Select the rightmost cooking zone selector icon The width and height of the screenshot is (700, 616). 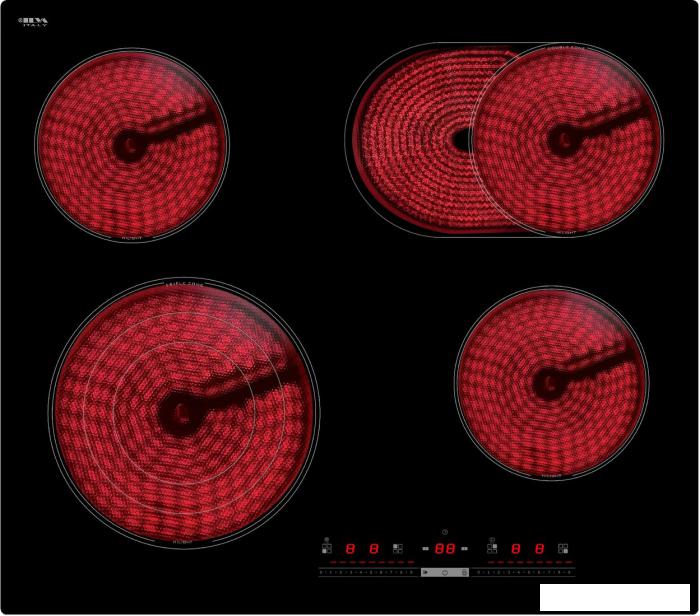(563, 549)
